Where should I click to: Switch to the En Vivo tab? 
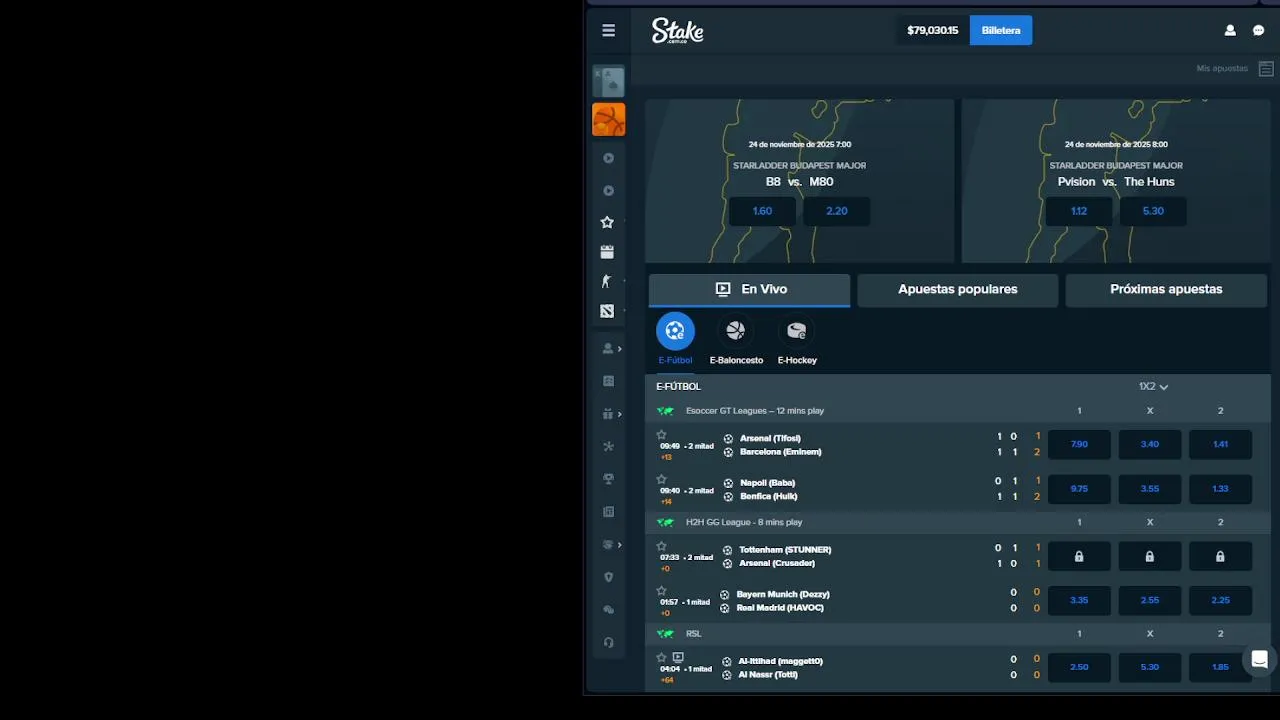point(750,289)
